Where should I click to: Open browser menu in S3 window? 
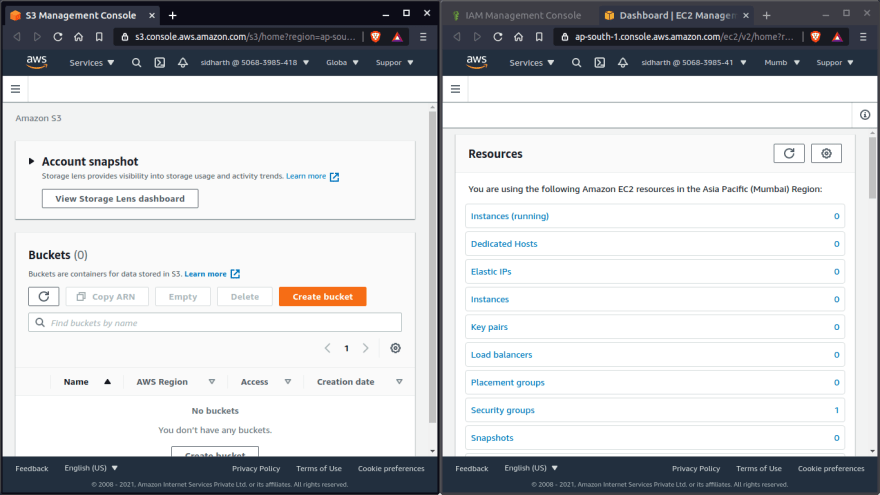click(423, 37)
